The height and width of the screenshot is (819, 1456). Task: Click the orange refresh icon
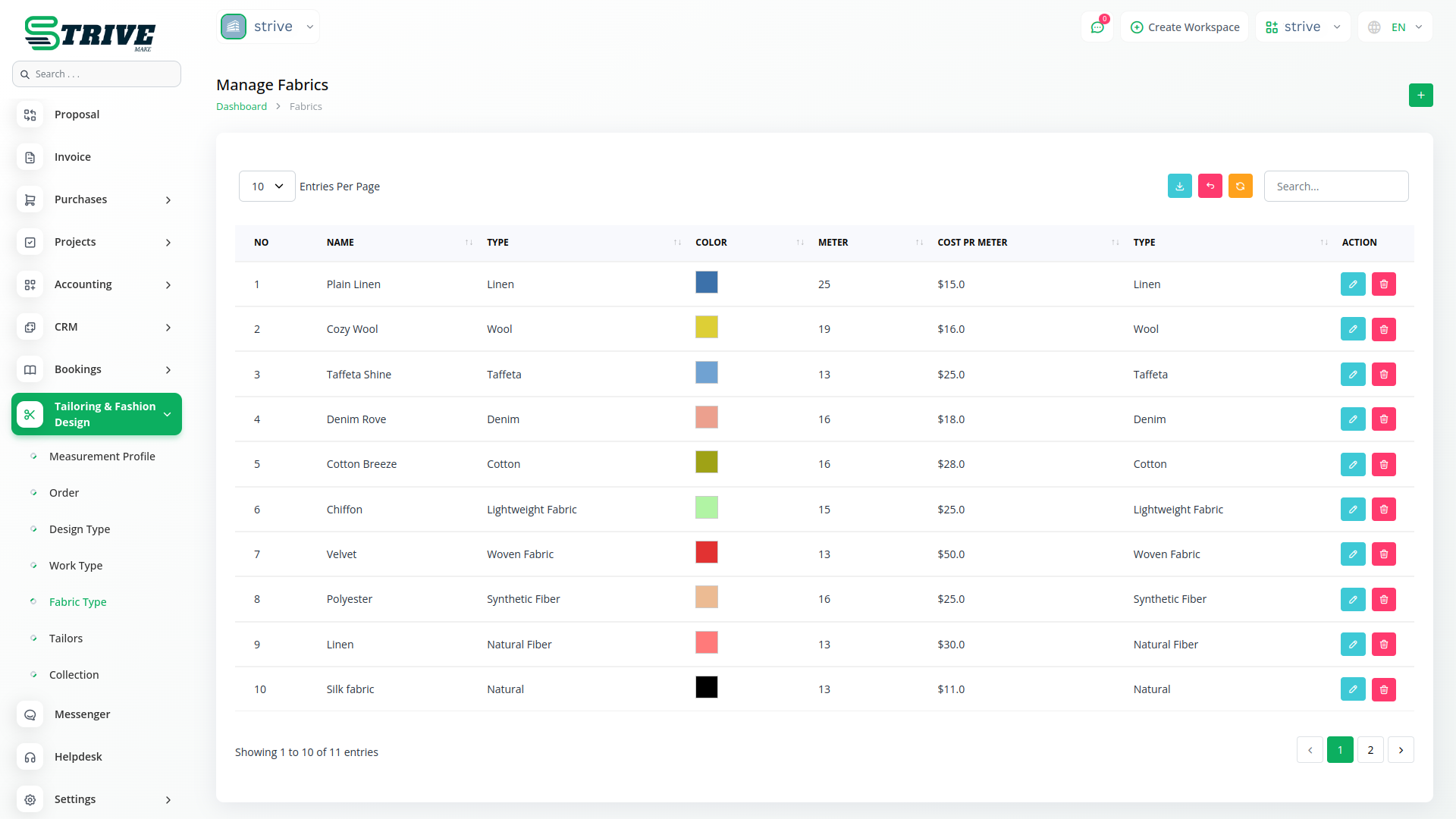coord(1240,187)
